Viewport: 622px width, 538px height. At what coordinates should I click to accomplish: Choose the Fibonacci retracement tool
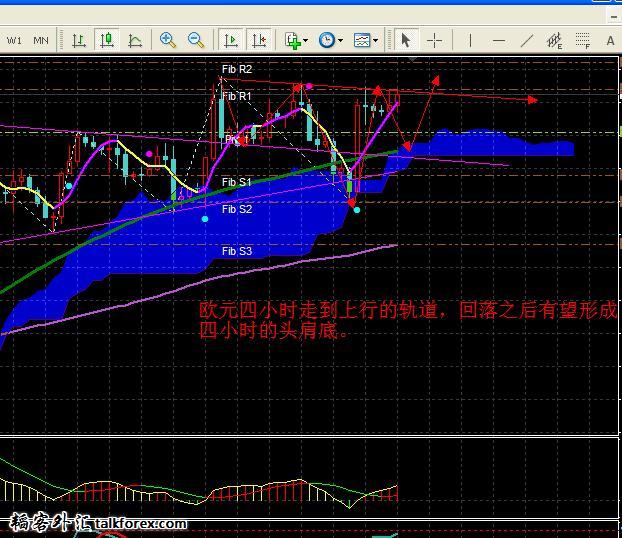click(583, 40)
